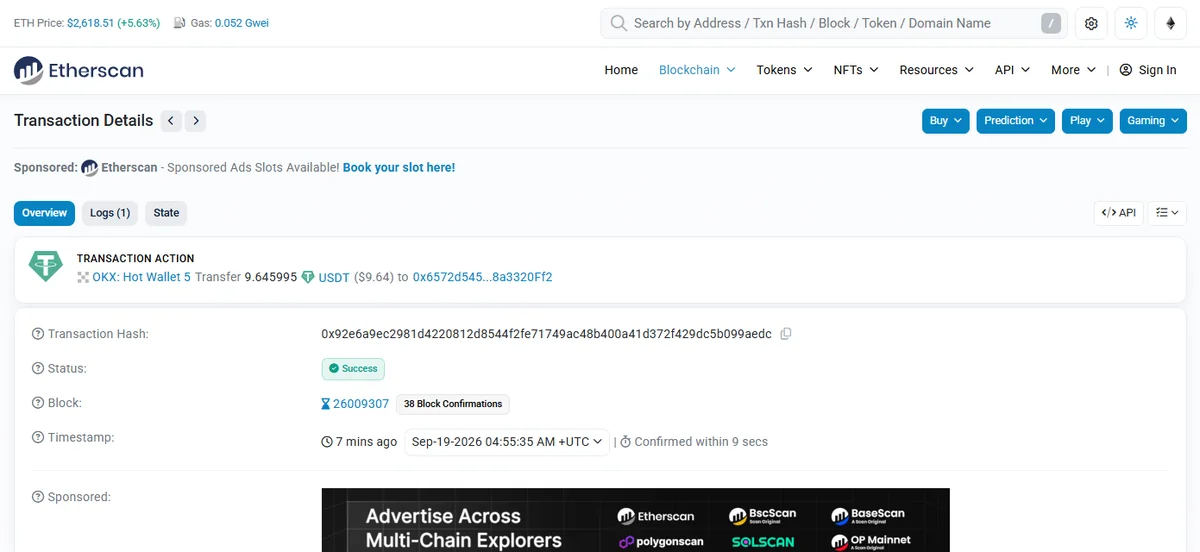This screenshot has width=1200, height=552.
Task: Click the sponsored Etherscan small logo
Action: coord(89,168)
